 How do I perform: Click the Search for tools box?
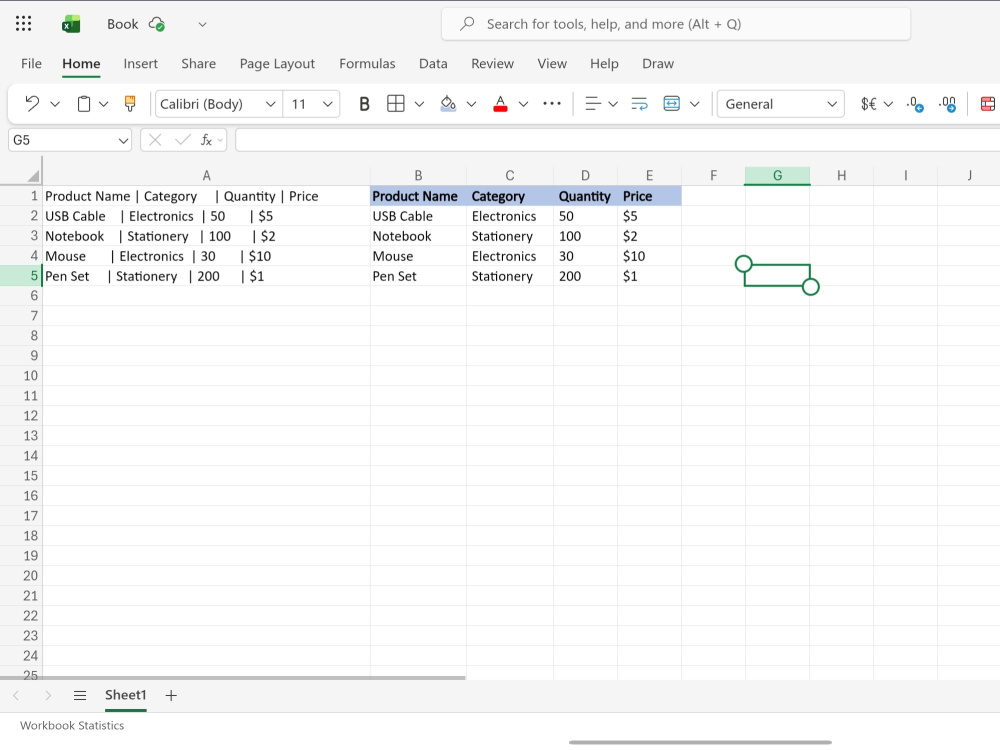[x=676, y=24]
